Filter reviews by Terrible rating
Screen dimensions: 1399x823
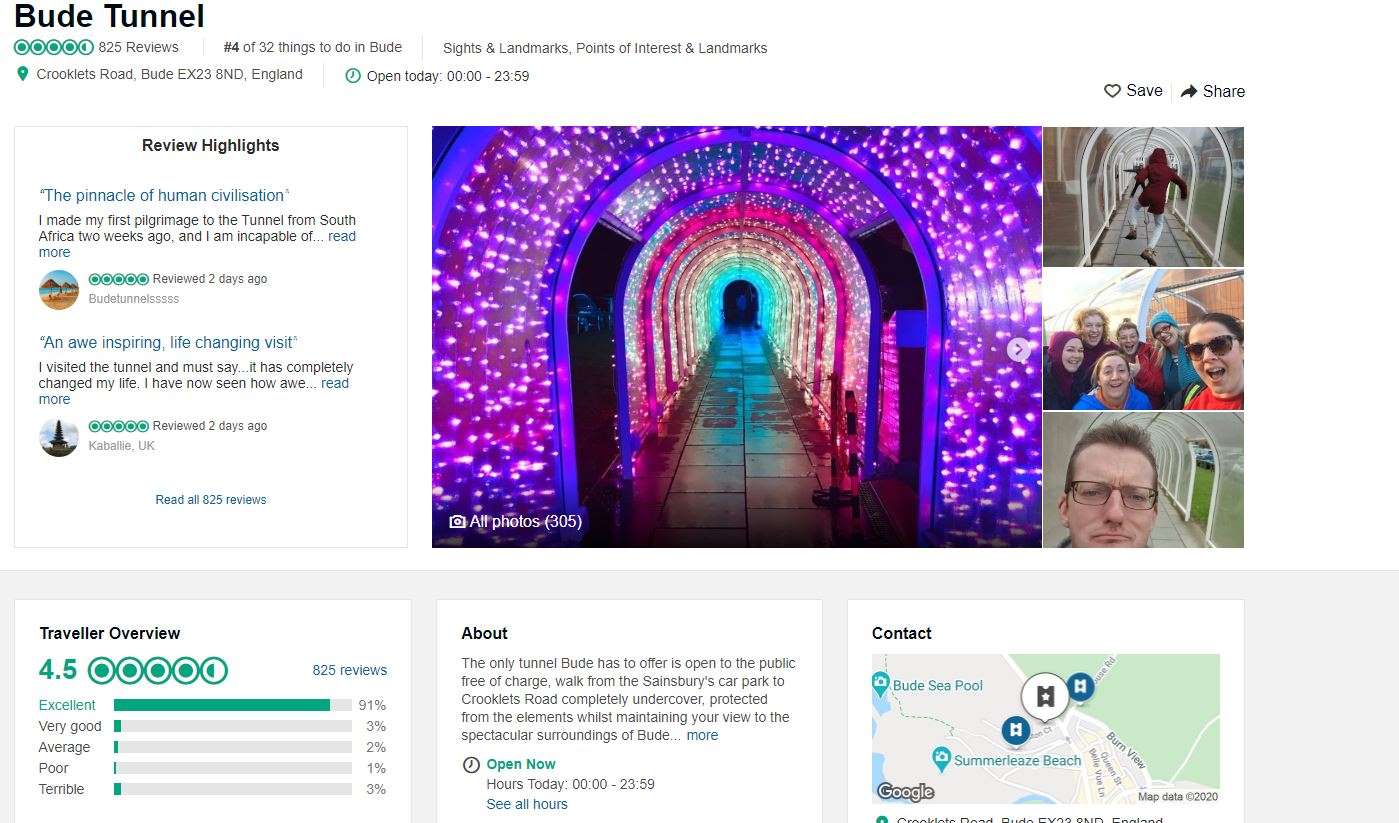62,789
